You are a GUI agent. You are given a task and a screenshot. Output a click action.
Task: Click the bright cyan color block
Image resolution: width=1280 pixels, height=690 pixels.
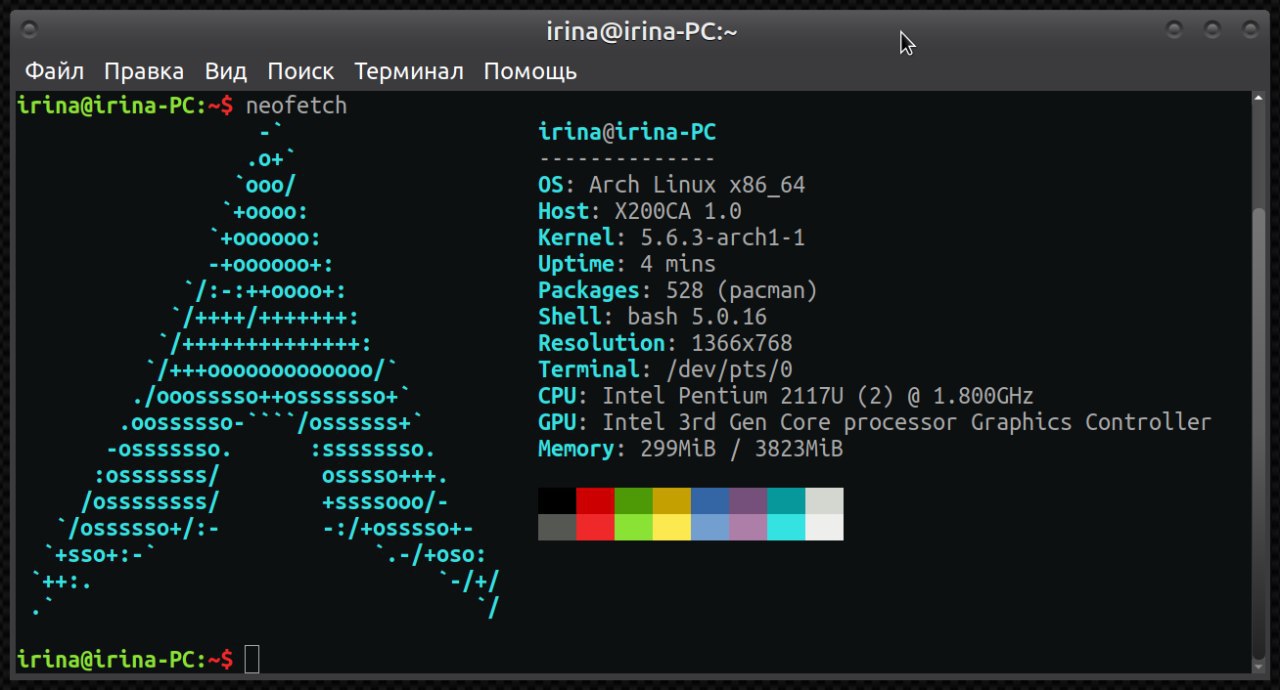786,527
